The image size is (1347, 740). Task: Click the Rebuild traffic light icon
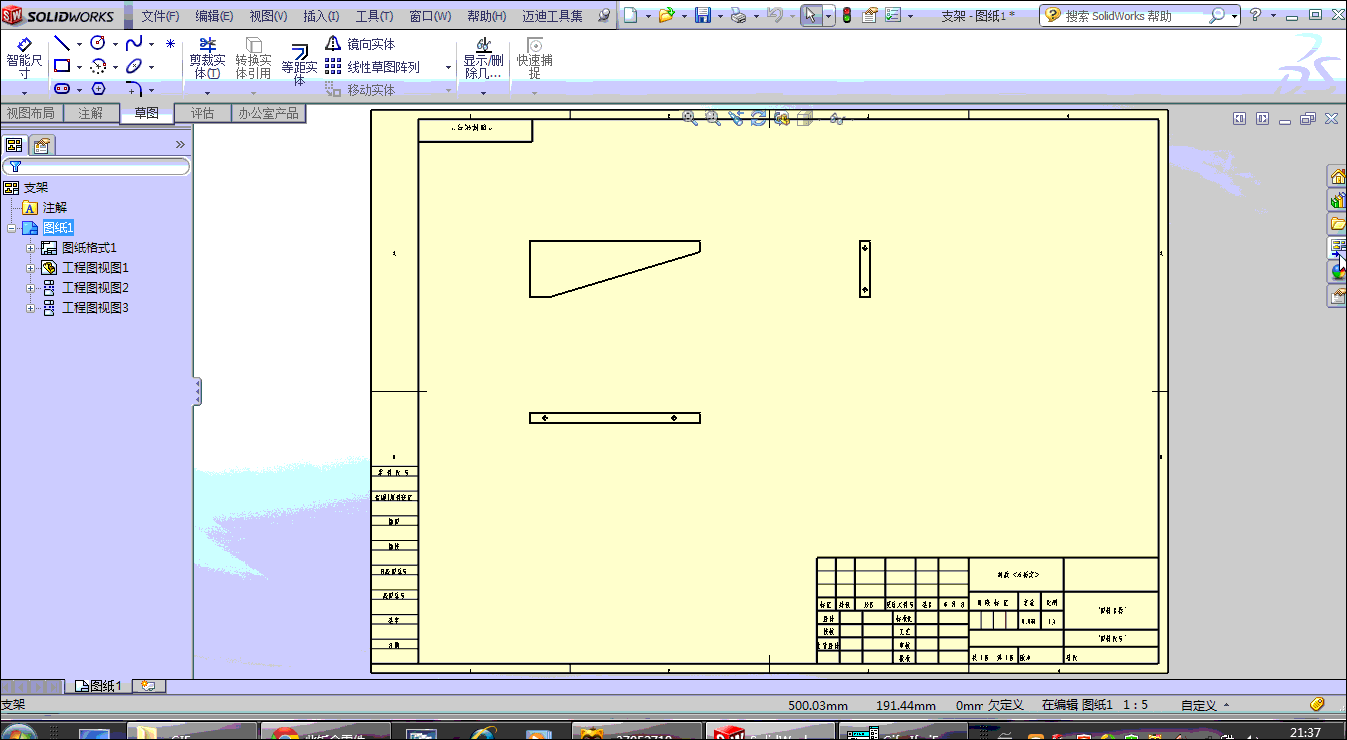tap(847, 15)
